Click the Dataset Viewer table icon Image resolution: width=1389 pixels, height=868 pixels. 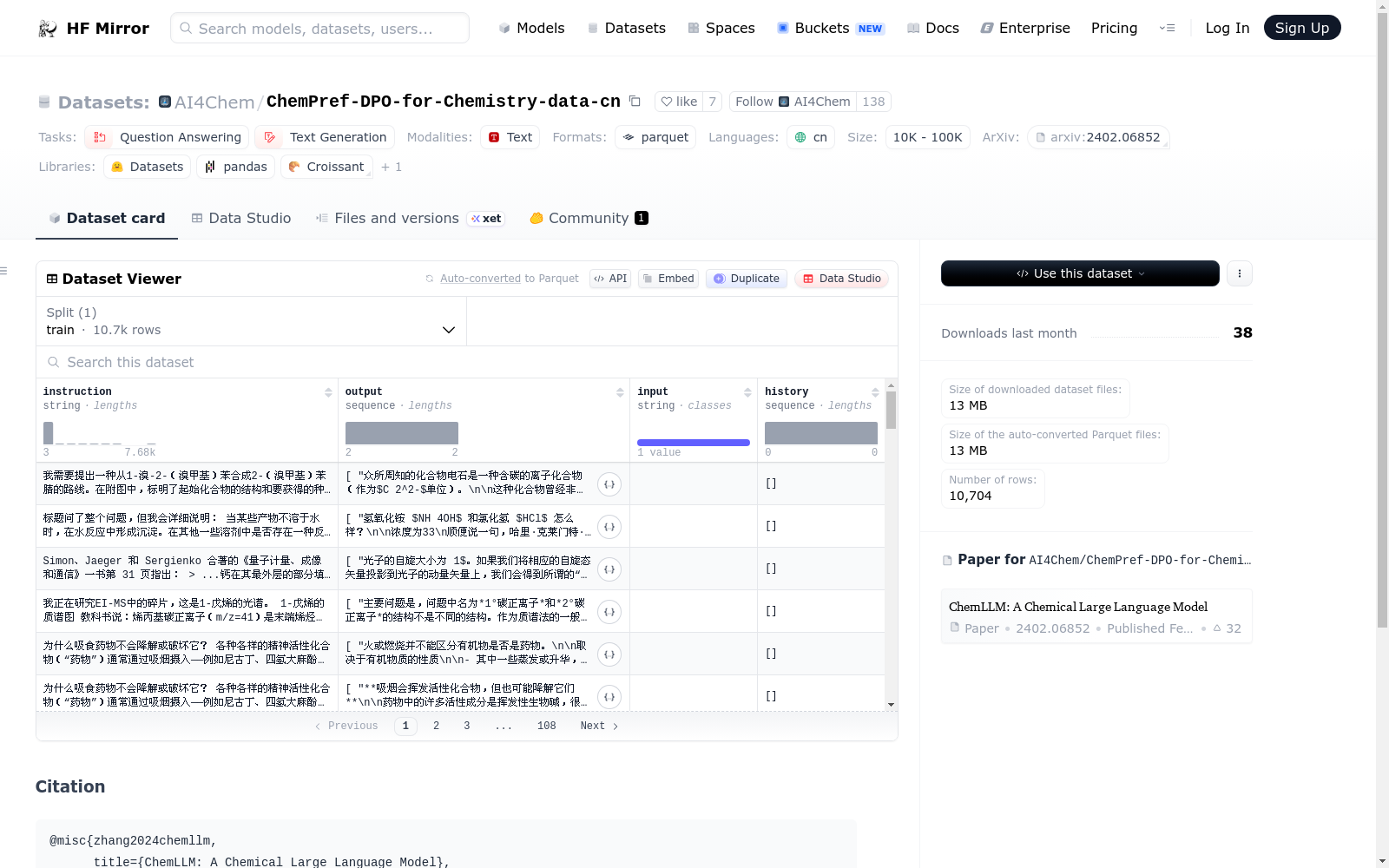pyautogui.click(x=52, y=279)
